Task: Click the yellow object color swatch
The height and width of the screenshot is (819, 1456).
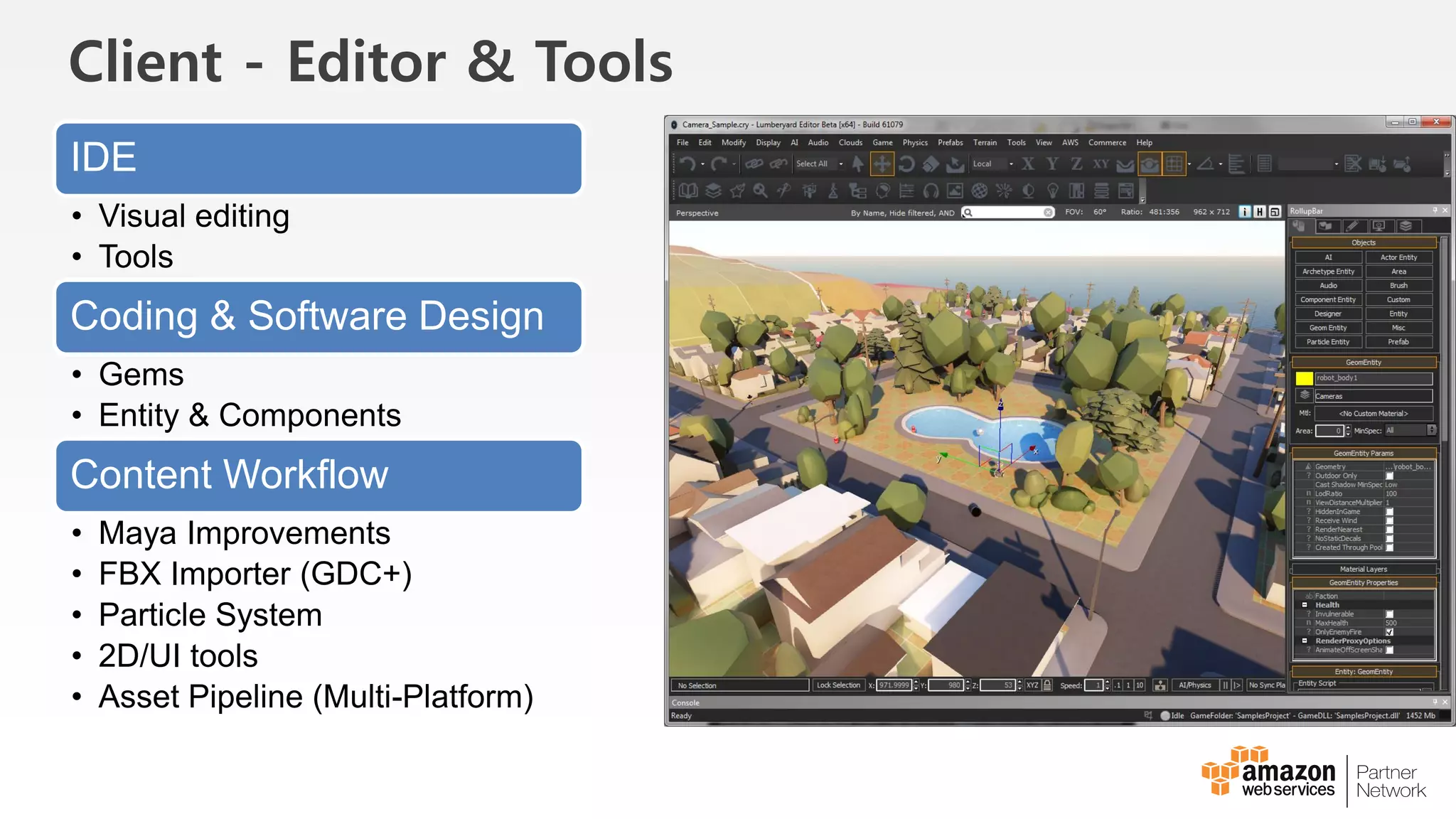Action: click(1304, 378)
